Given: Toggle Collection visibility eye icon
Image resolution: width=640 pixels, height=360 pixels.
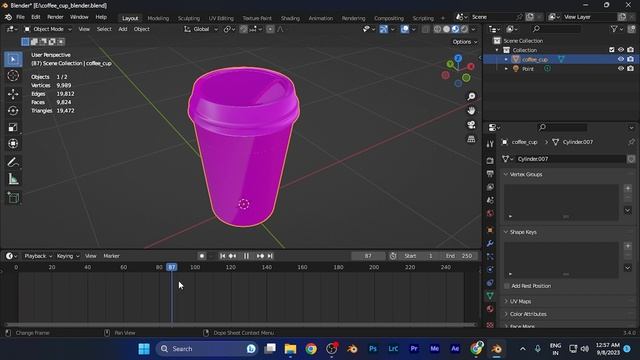Looking at the screenshot, I should (x=621, y=50).
